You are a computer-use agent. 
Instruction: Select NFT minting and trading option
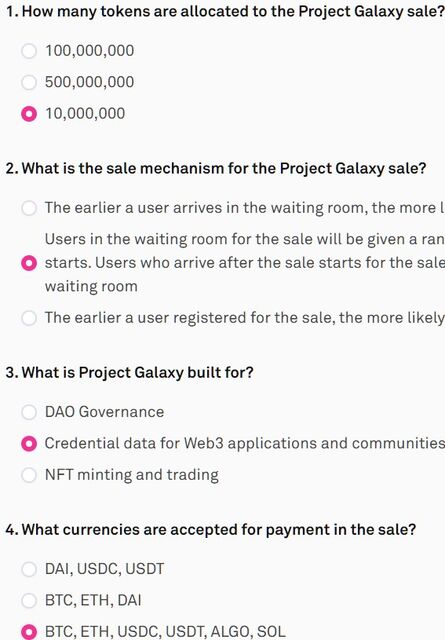tap(29, 475)
